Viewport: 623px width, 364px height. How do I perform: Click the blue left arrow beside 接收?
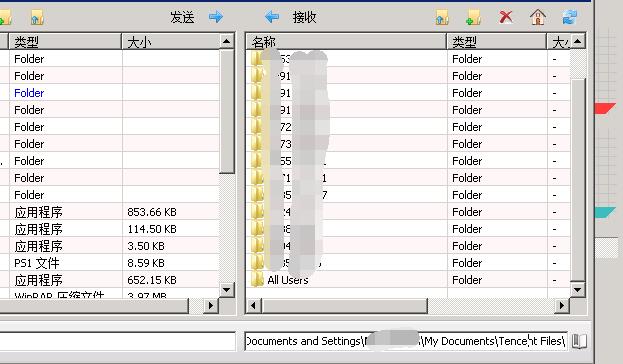pos(272,17)
